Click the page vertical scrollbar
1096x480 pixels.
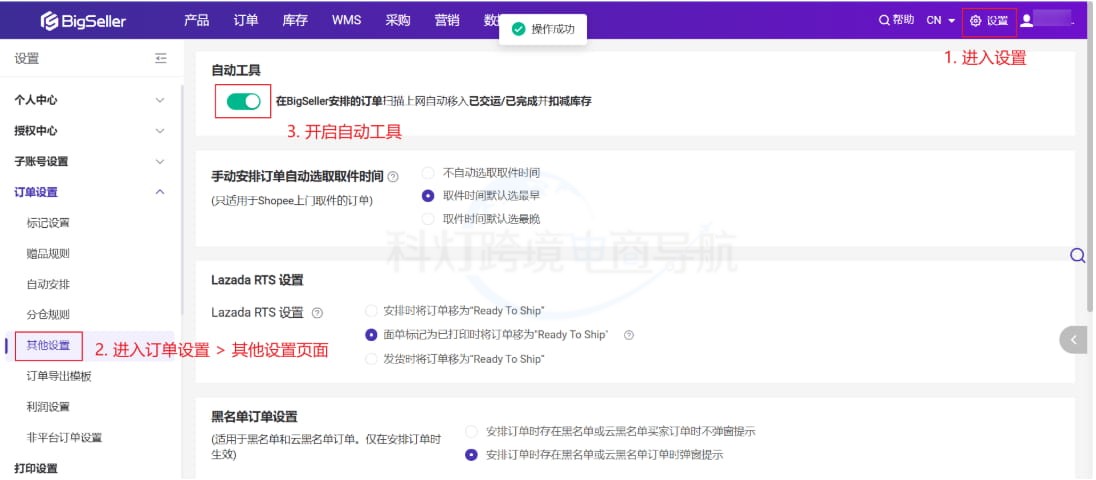[x=1091, y=175]
